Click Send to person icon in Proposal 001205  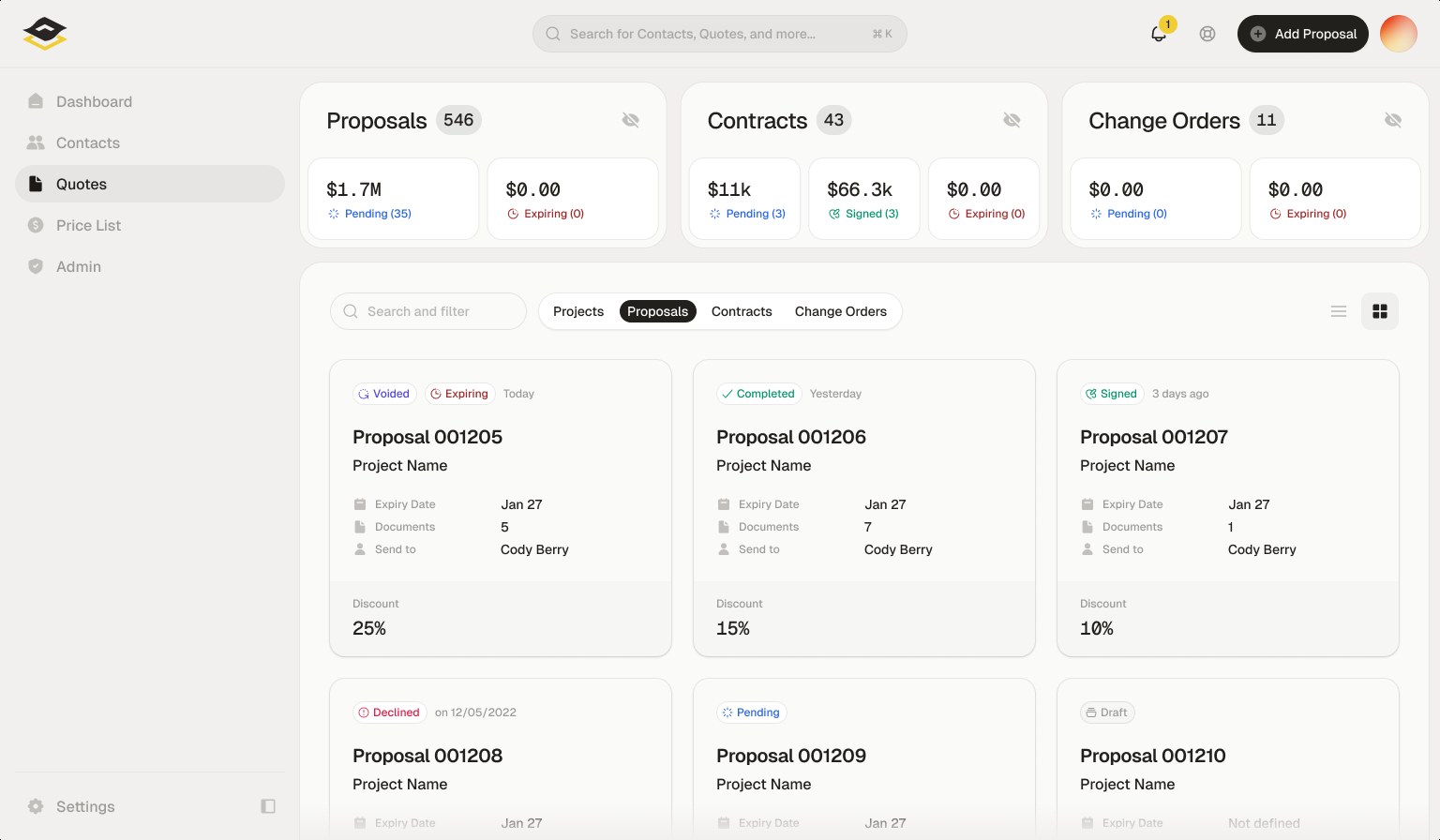click(x=360, y=549)
